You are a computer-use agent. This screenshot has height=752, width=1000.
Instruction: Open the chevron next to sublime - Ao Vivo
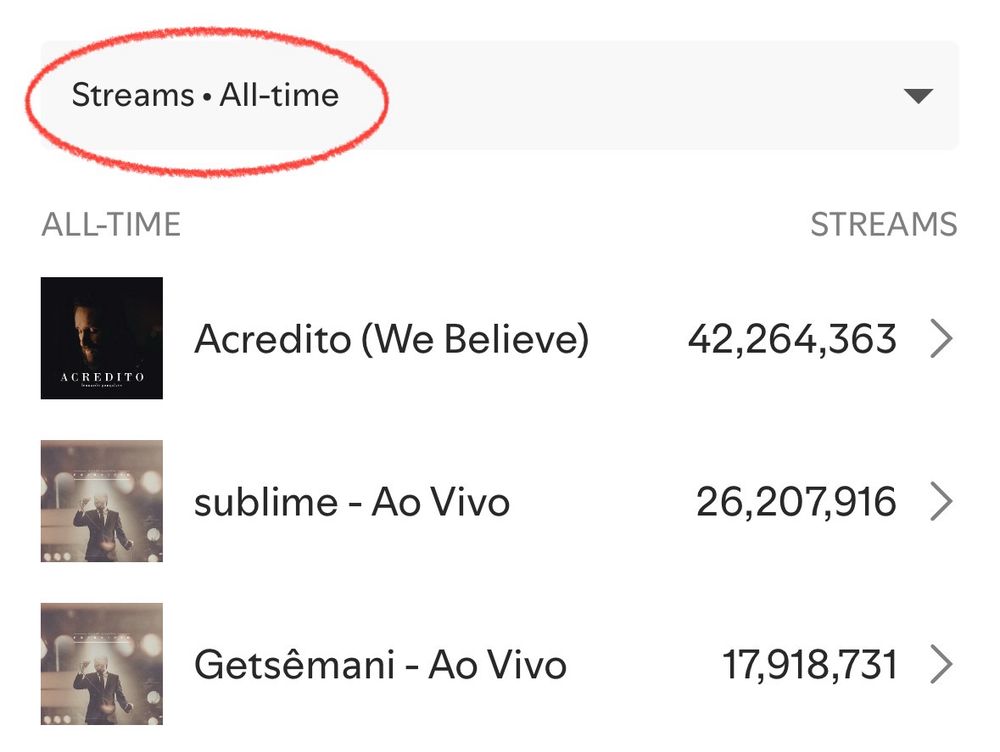tap(941, 502)
